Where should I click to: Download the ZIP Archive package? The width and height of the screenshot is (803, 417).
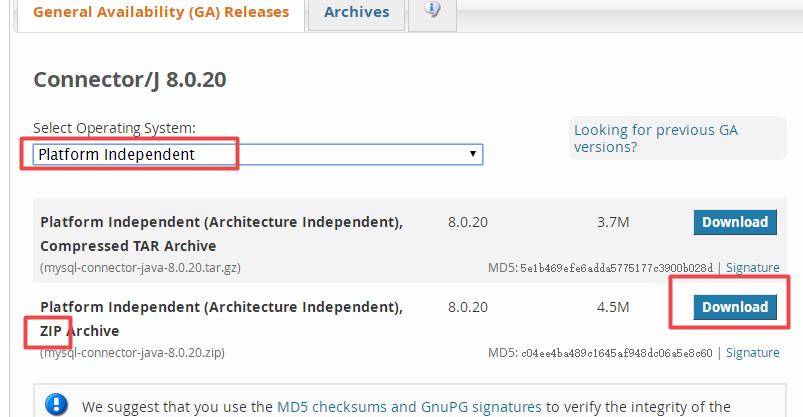pyautogui.click(x=734, y=307)
